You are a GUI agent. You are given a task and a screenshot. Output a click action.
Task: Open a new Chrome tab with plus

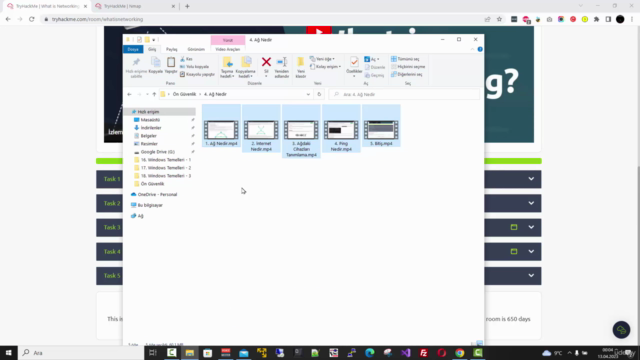tap(187, 6)
